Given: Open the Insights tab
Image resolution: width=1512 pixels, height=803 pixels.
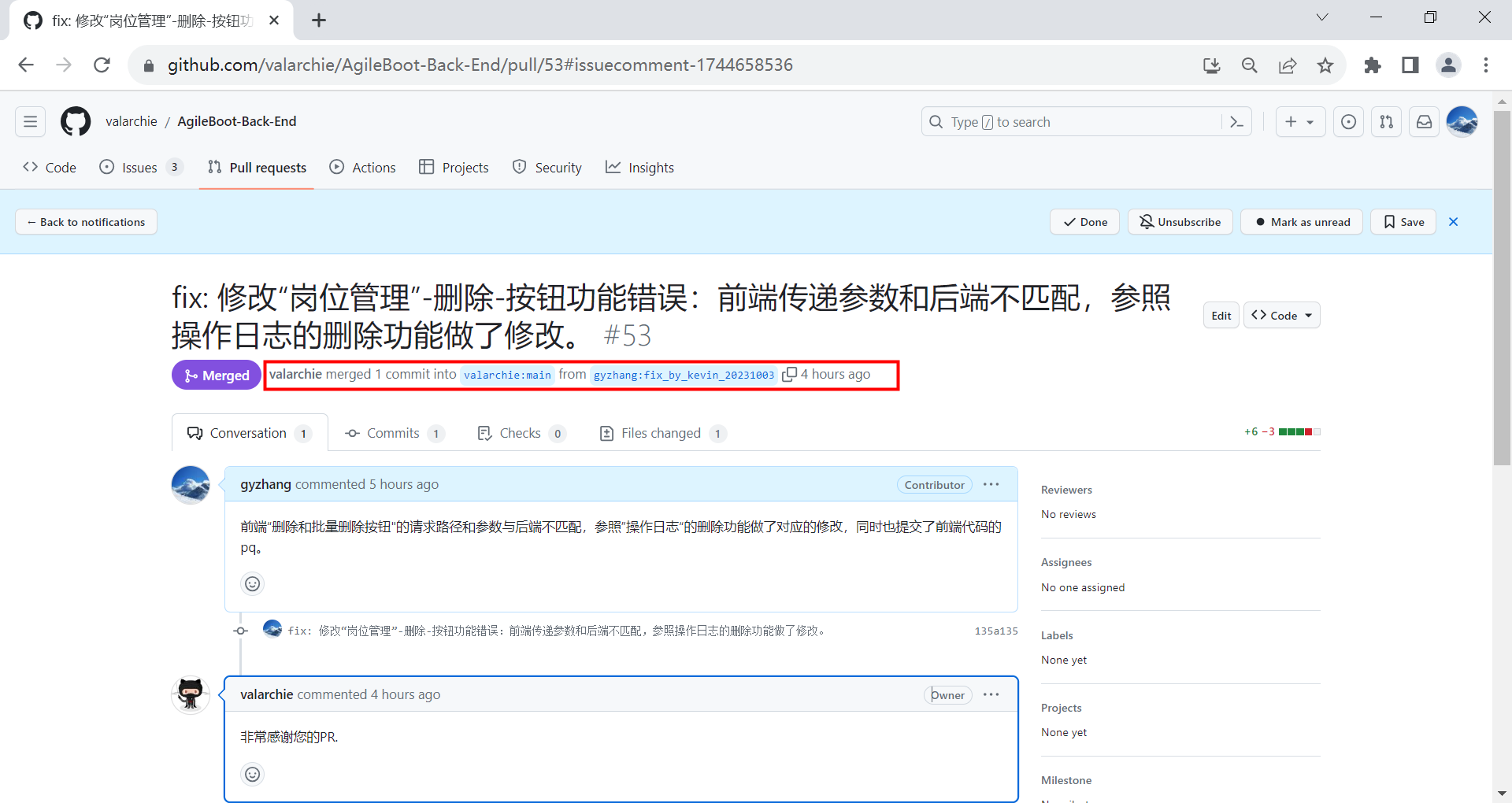Looking at the screenshot, I should (x=639, y=168).
